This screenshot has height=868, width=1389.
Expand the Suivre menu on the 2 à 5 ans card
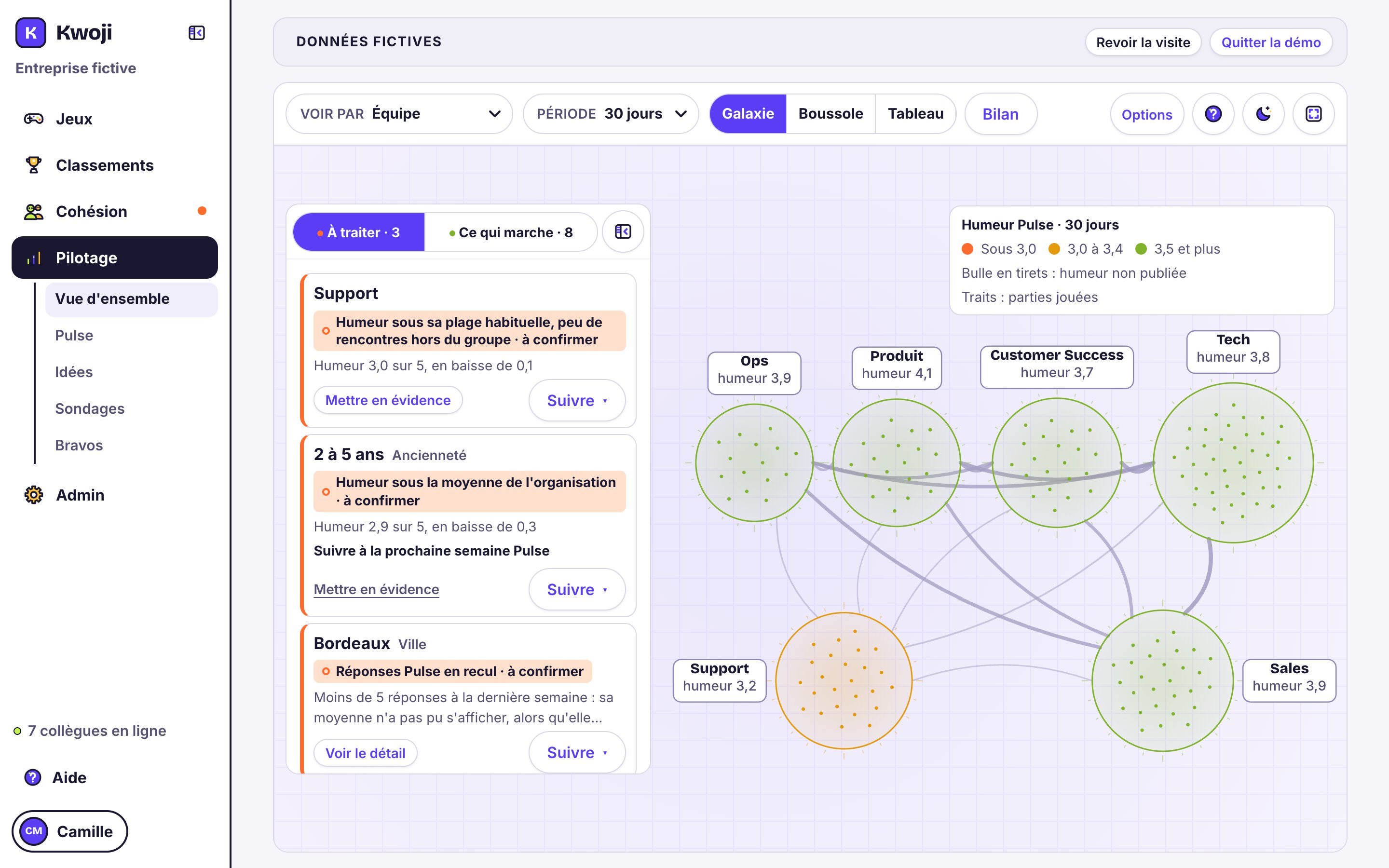[577, 590]
